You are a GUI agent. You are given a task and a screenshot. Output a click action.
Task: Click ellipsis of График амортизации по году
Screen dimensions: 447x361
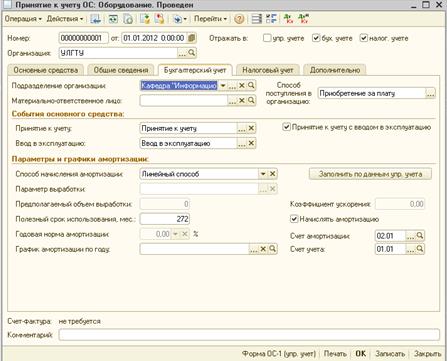(x=254, y=249)
